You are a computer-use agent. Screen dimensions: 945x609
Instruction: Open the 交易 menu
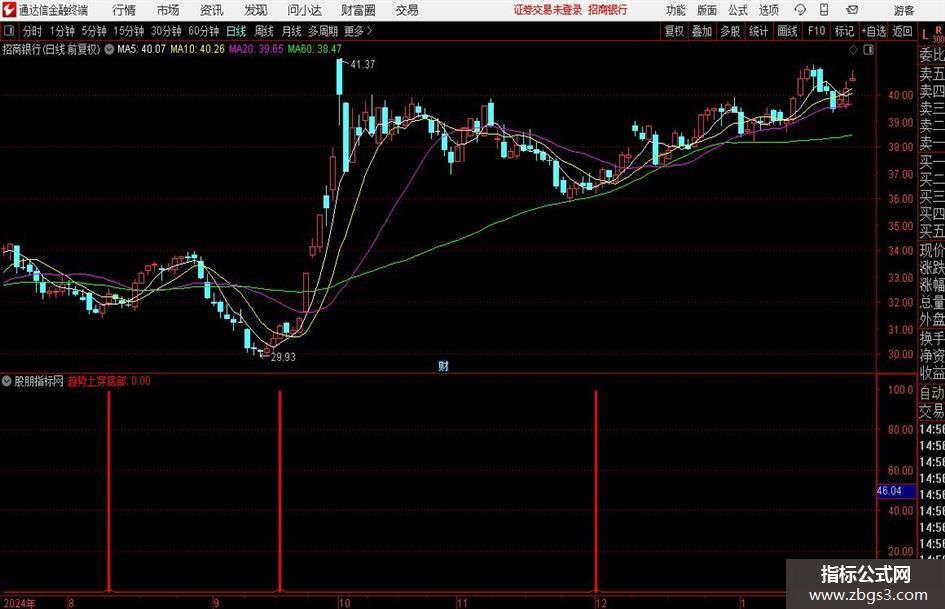[x=407, y=10]
